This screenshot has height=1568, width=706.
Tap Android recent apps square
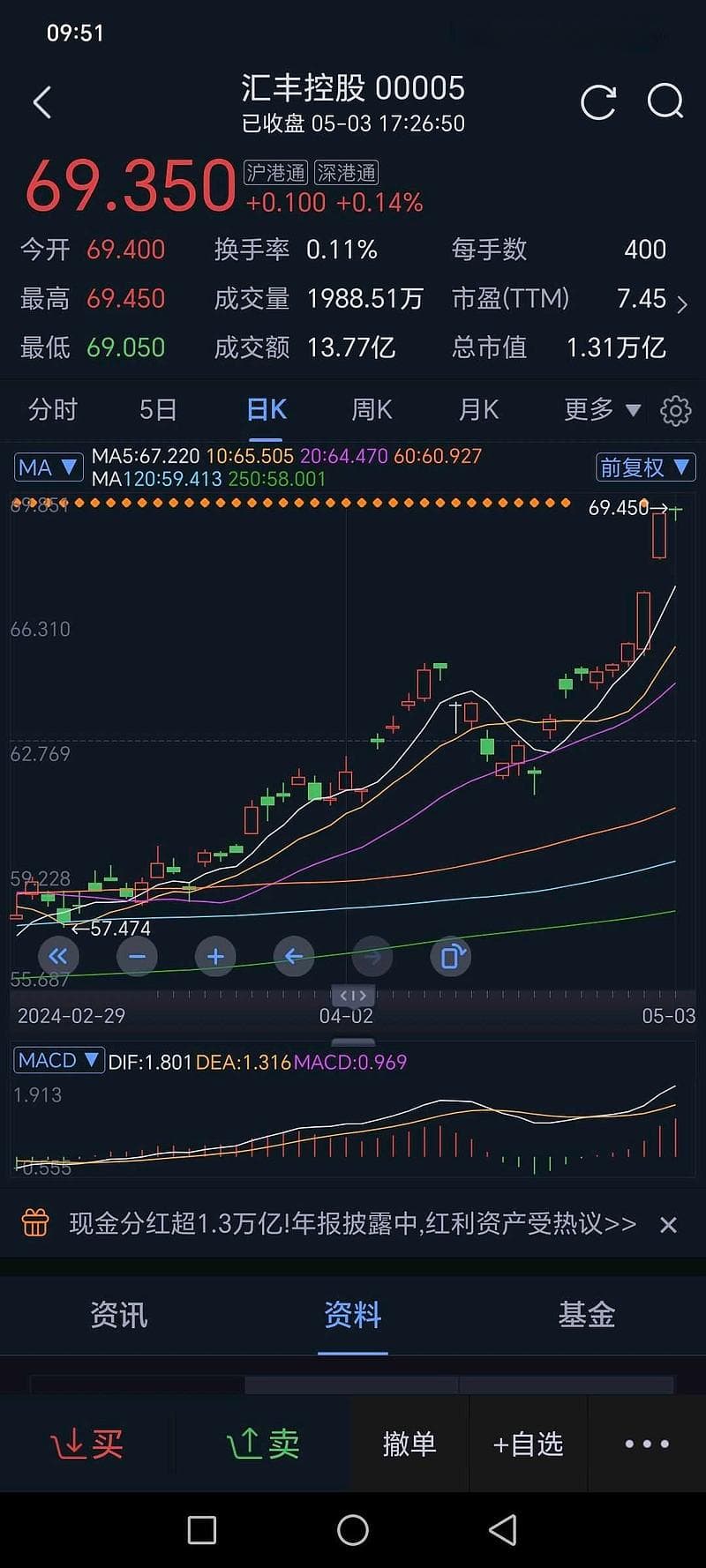point(202,1530)
